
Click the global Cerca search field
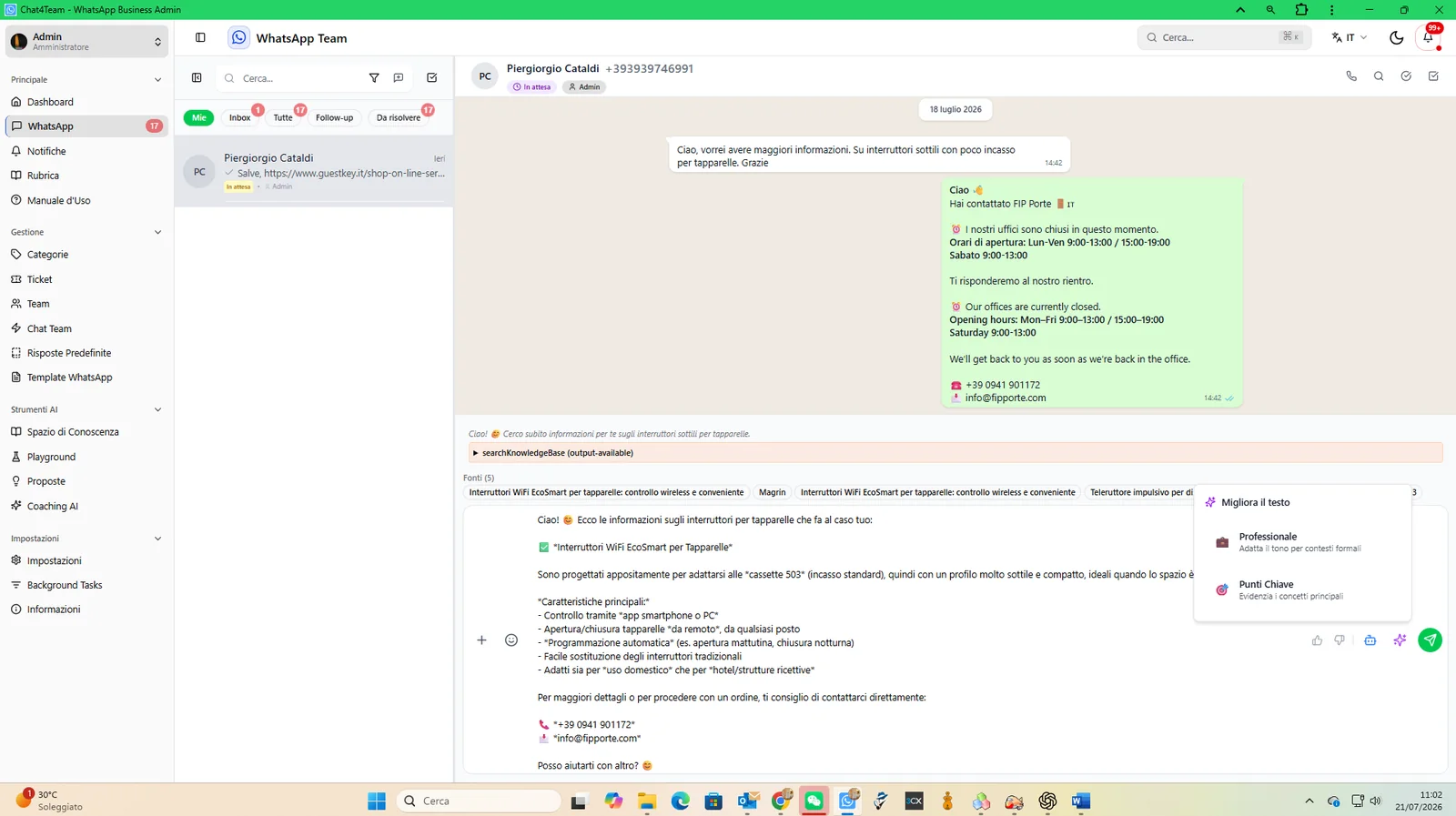pos(1224,37)
